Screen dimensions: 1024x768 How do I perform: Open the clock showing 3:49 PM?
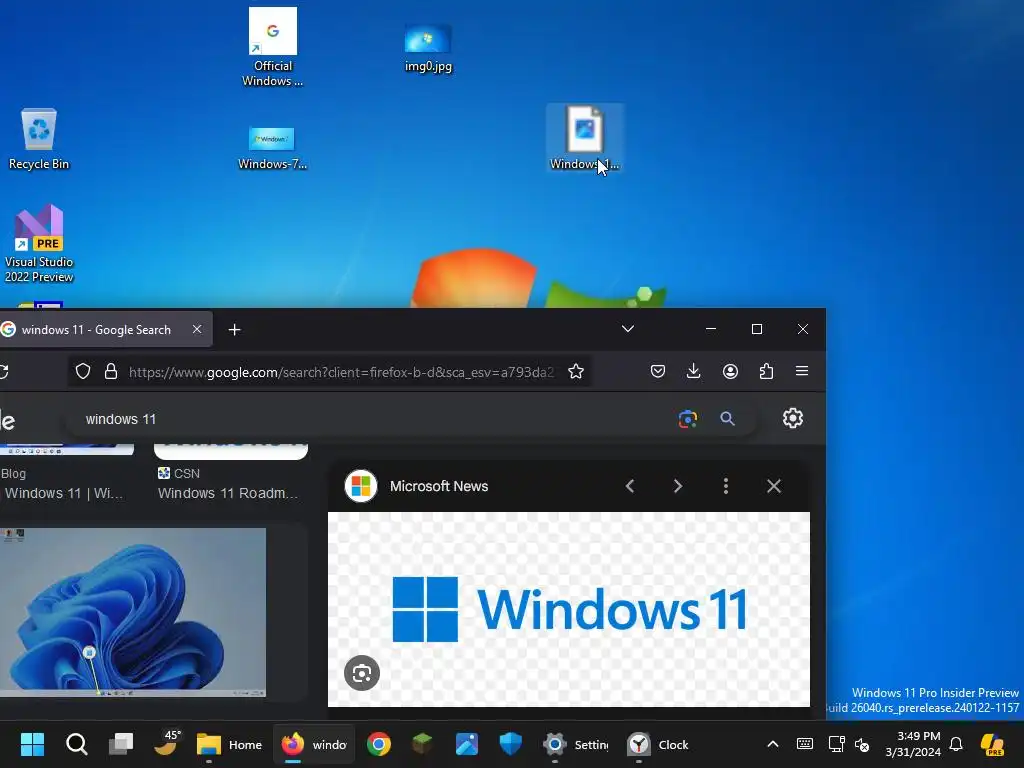[913, 744]
